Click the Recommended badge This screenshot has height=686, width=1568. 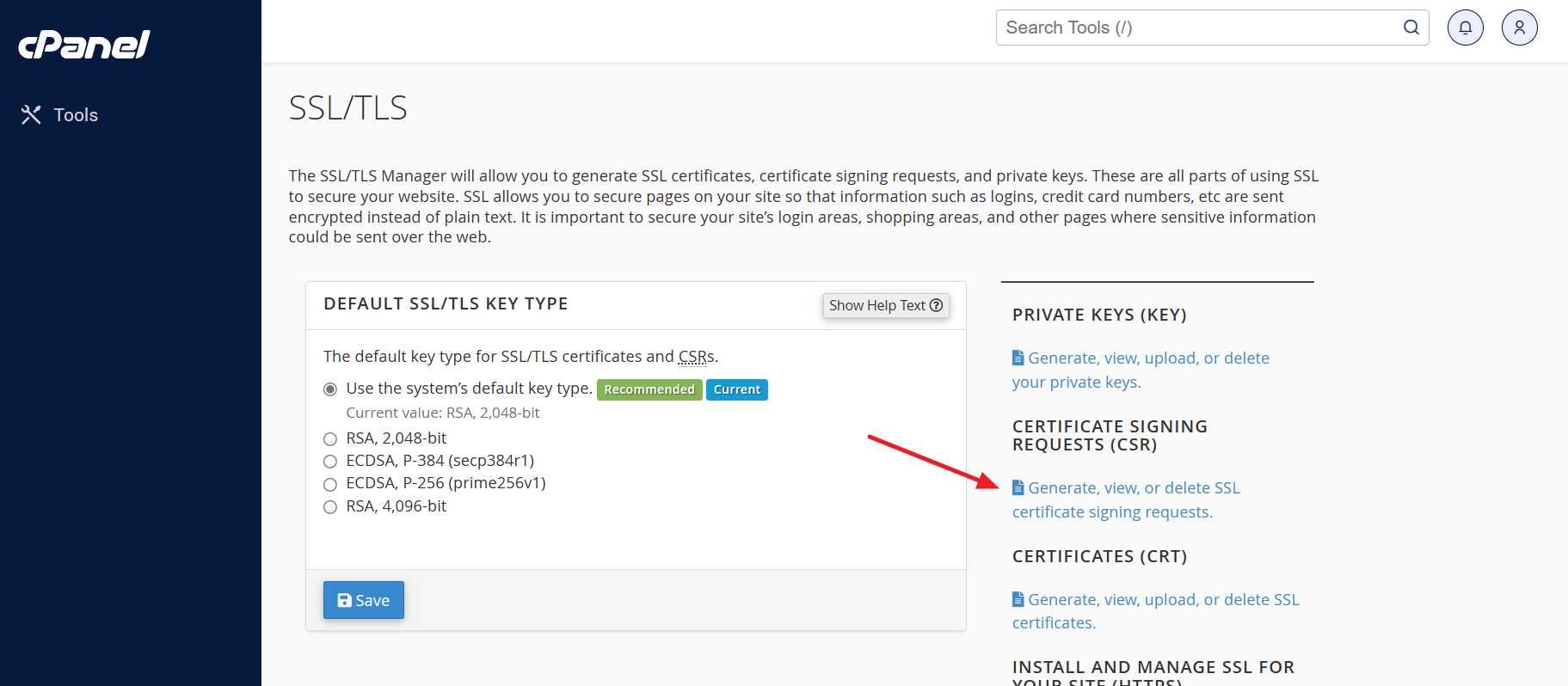tap(649, 389)
